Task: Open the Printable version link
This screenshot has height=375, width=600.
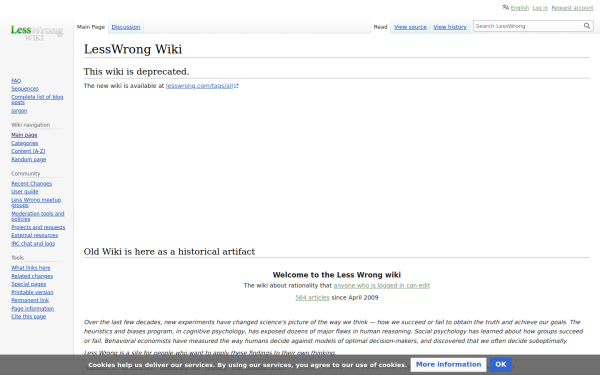Action: pos(32,292)
